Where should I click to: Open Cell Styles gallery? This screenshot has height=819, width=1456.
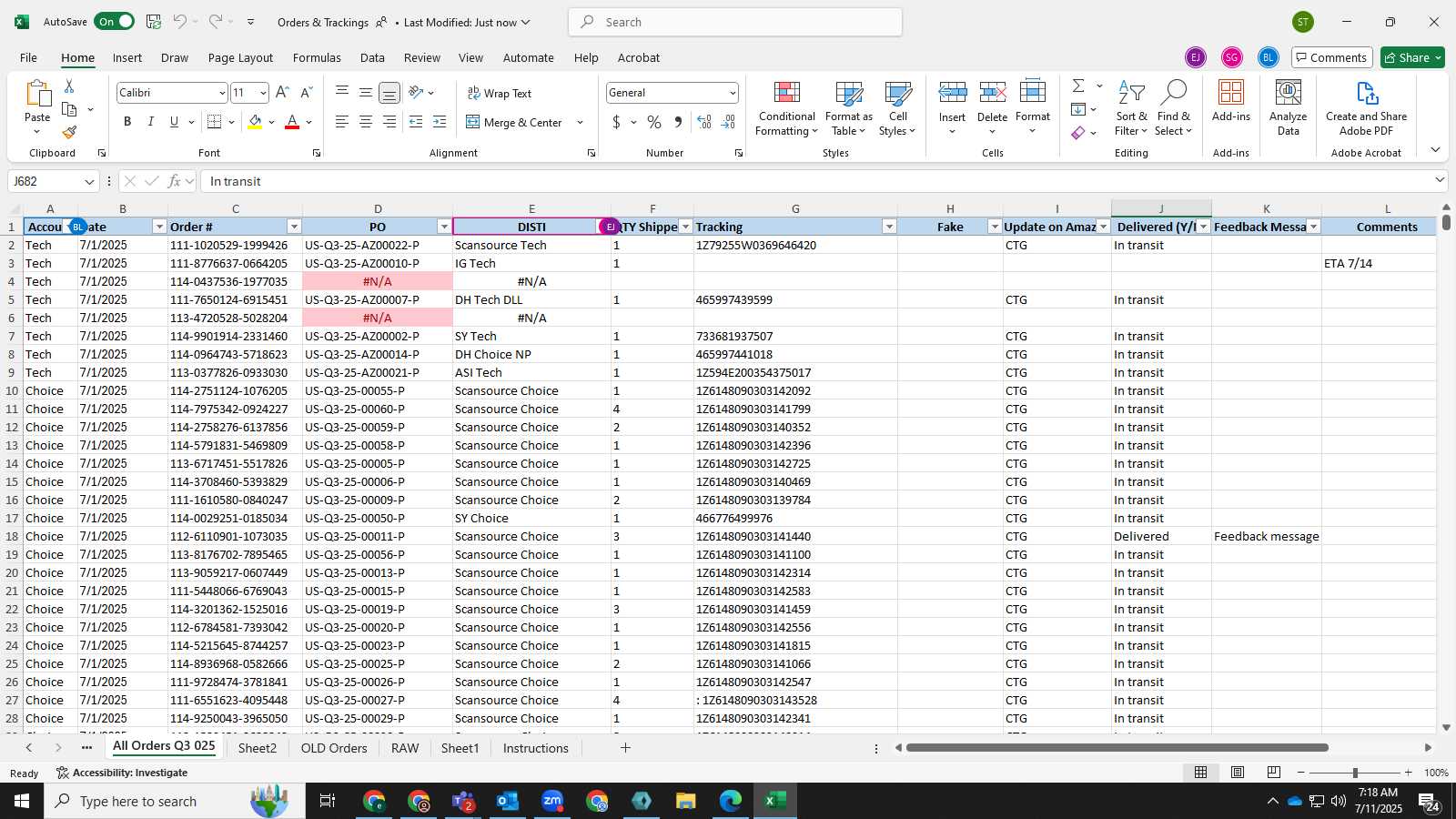coord(897,109)
